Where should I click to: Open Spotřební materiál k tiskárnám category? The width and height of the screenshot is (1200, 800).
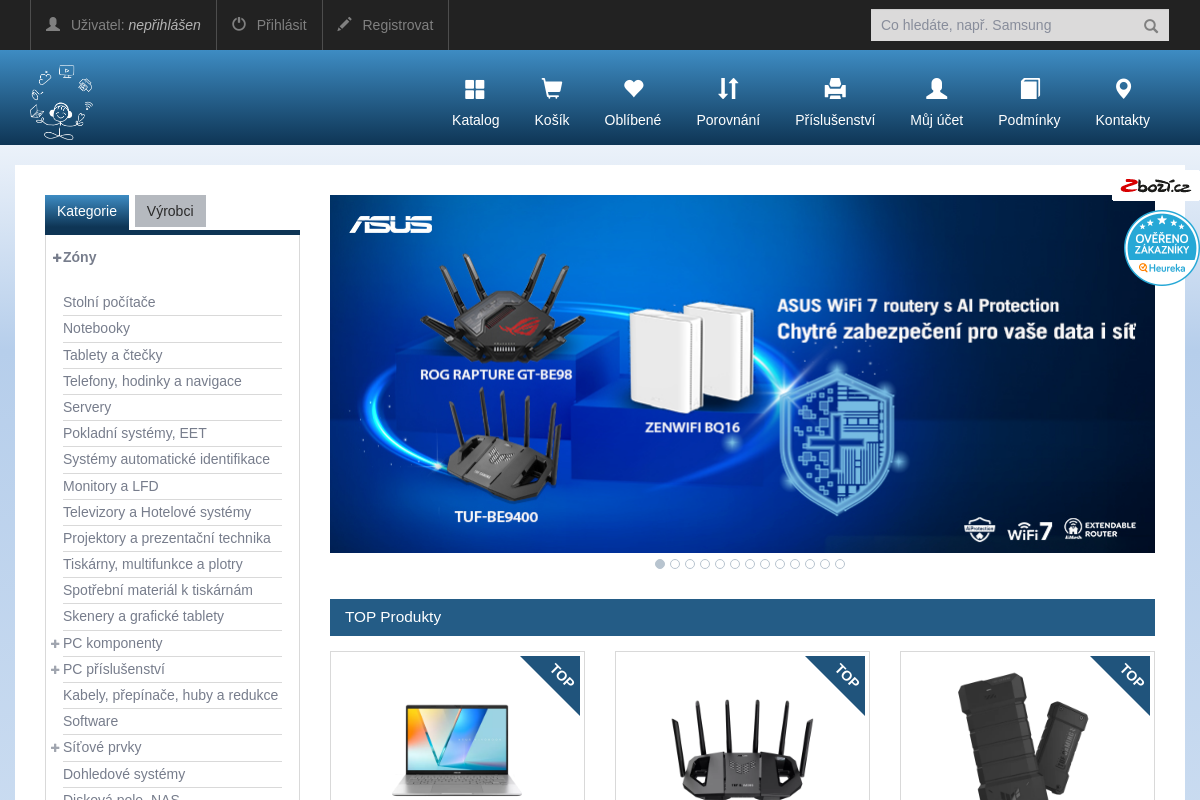(158, 590)
